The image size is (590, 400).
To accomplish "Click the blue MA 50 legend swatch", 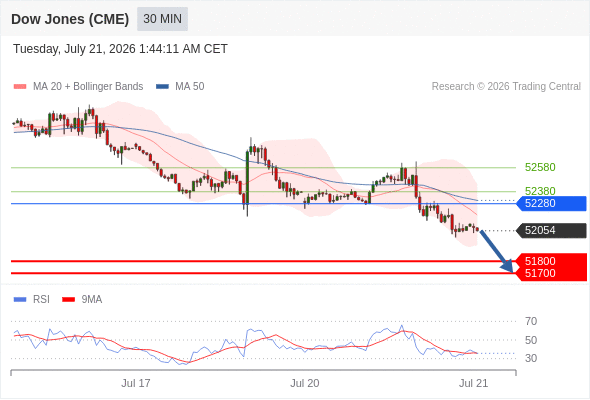I will pos(162,87).
